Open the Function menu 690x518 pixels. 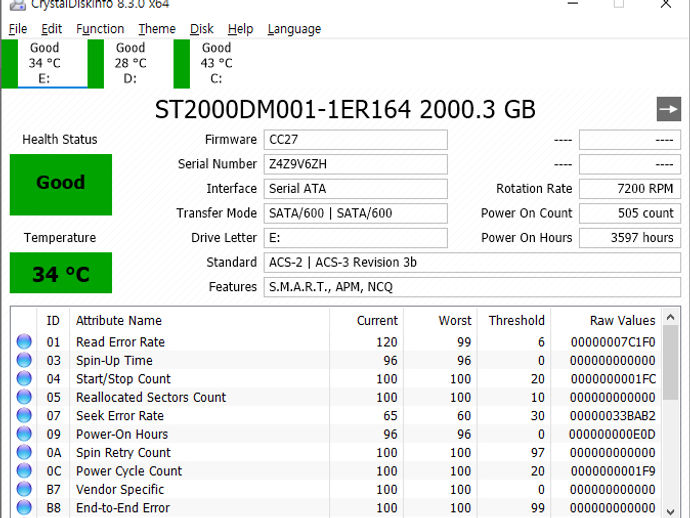[100, 29]
